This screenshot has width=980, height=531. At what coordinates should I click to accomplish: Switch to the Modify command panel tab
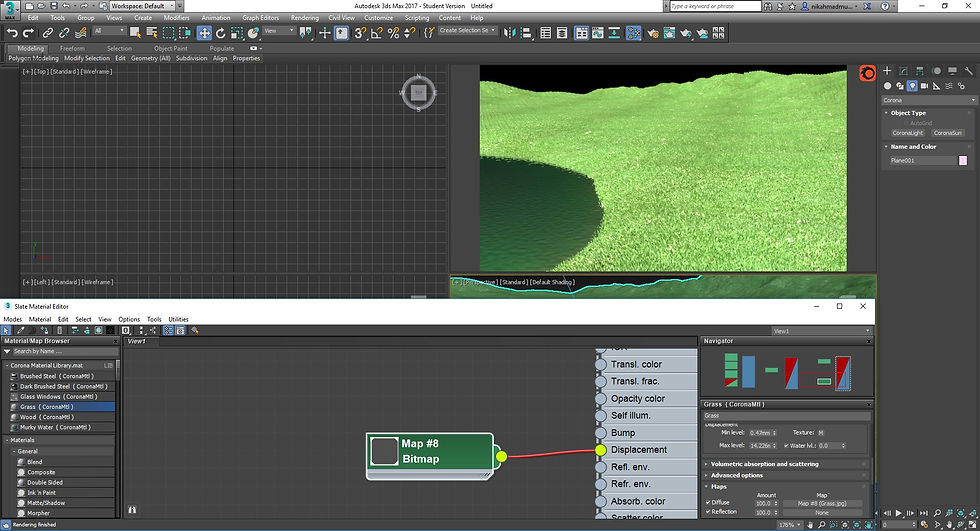903,71
